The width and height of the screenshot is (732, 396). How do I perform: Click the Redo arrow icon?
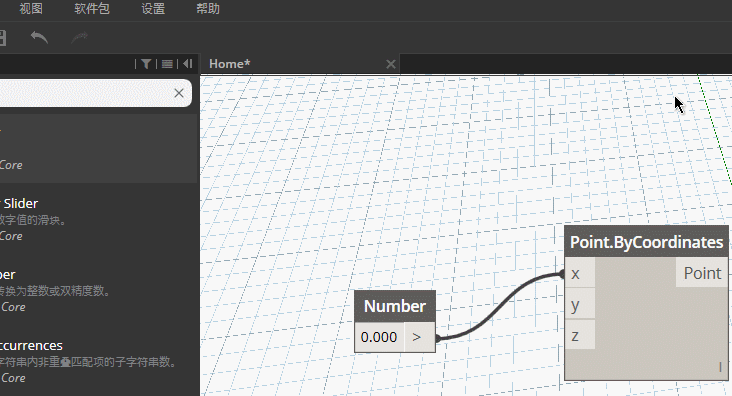point(80,37)
